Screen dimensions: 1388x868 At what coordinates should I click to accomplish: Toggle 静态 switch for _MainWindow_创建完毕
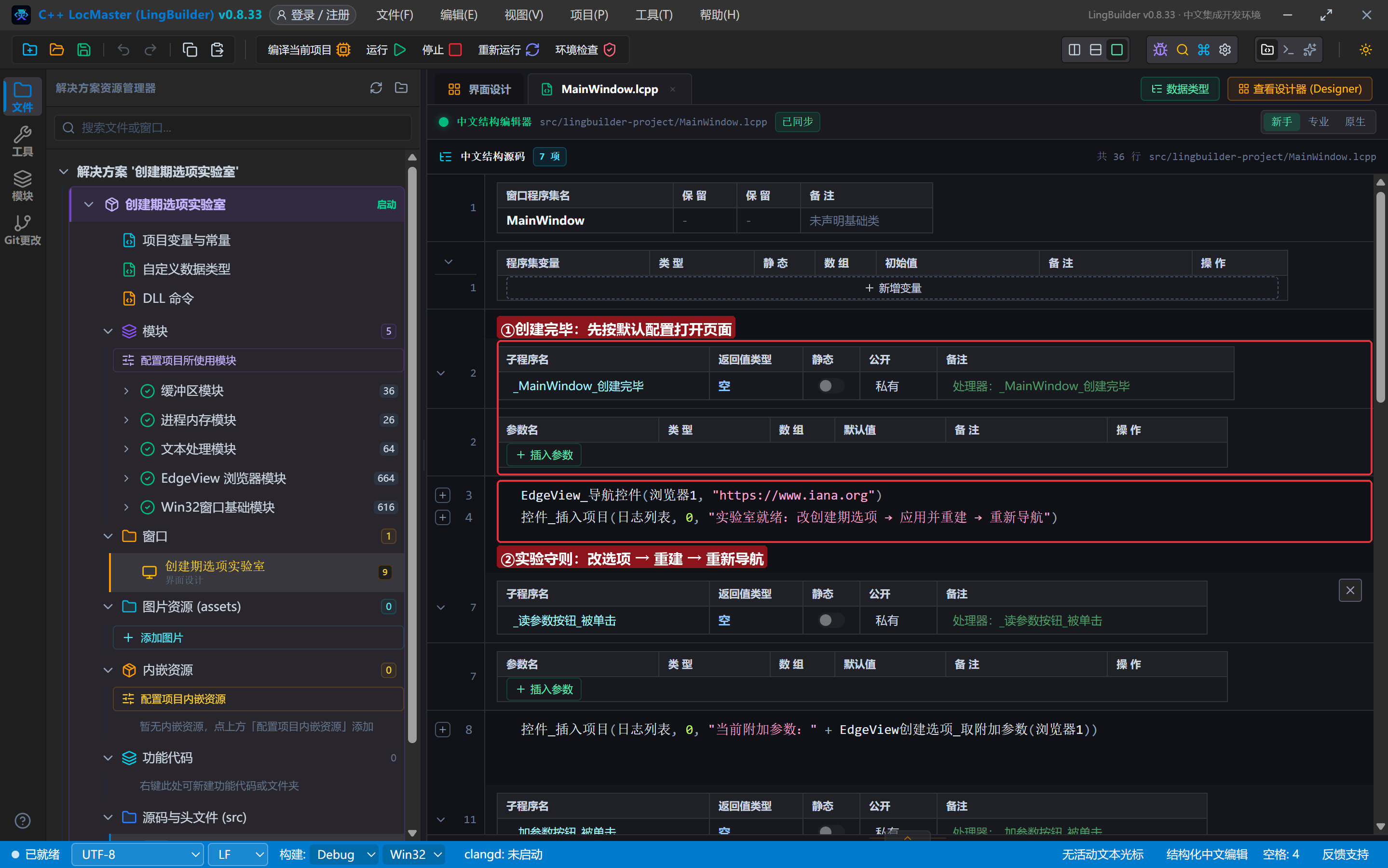830,386
